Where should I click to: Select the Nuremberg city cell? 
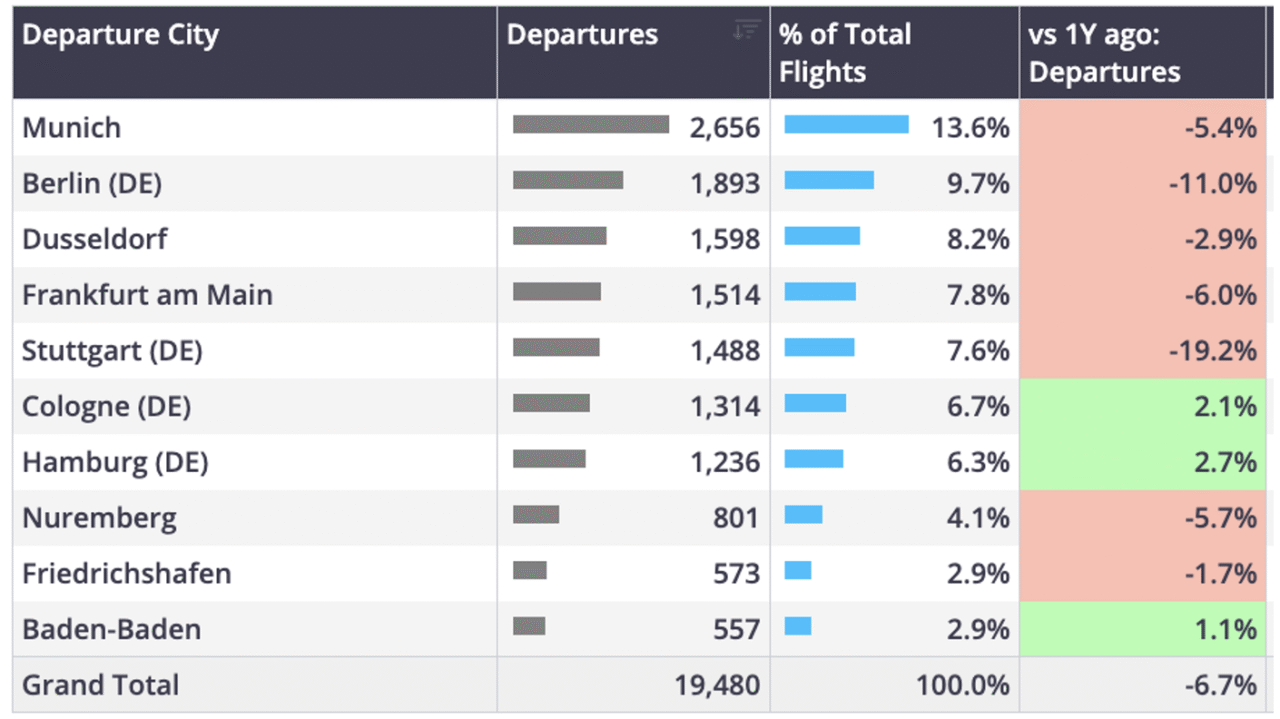pos(255,518)
